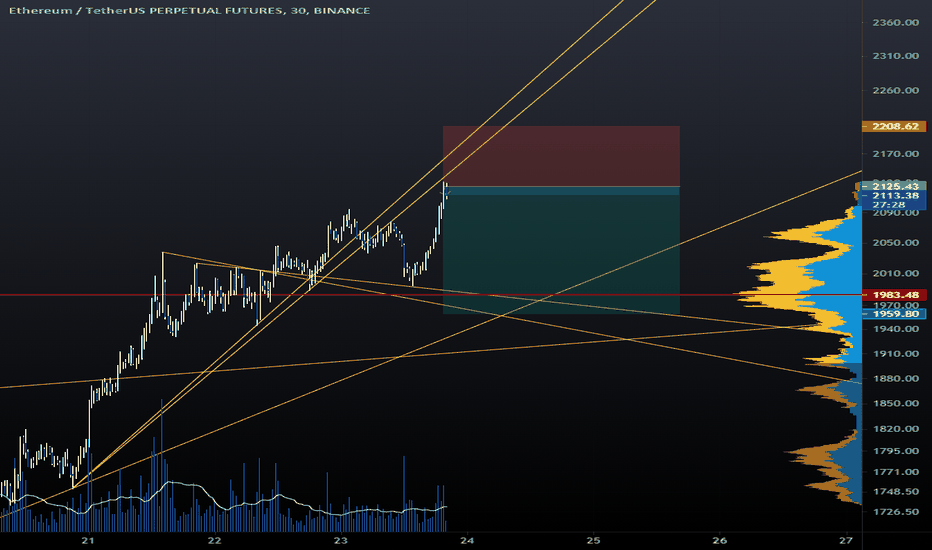Click the 2125.43 price label

pos(894,186)
